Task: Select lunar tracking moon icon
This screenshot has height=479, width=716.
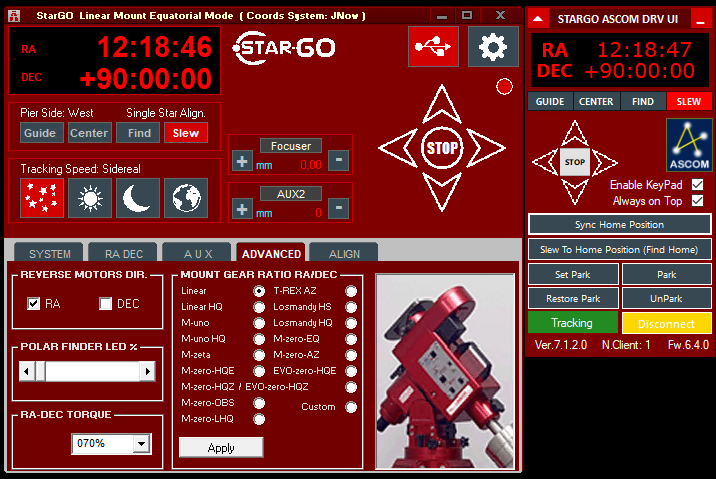Action: (138, 198)
